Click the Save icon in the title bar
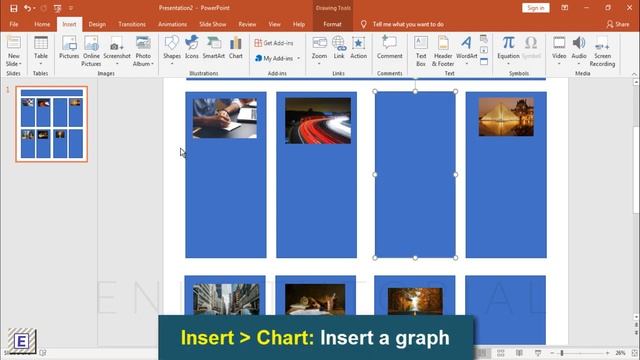 click(13, 8)
